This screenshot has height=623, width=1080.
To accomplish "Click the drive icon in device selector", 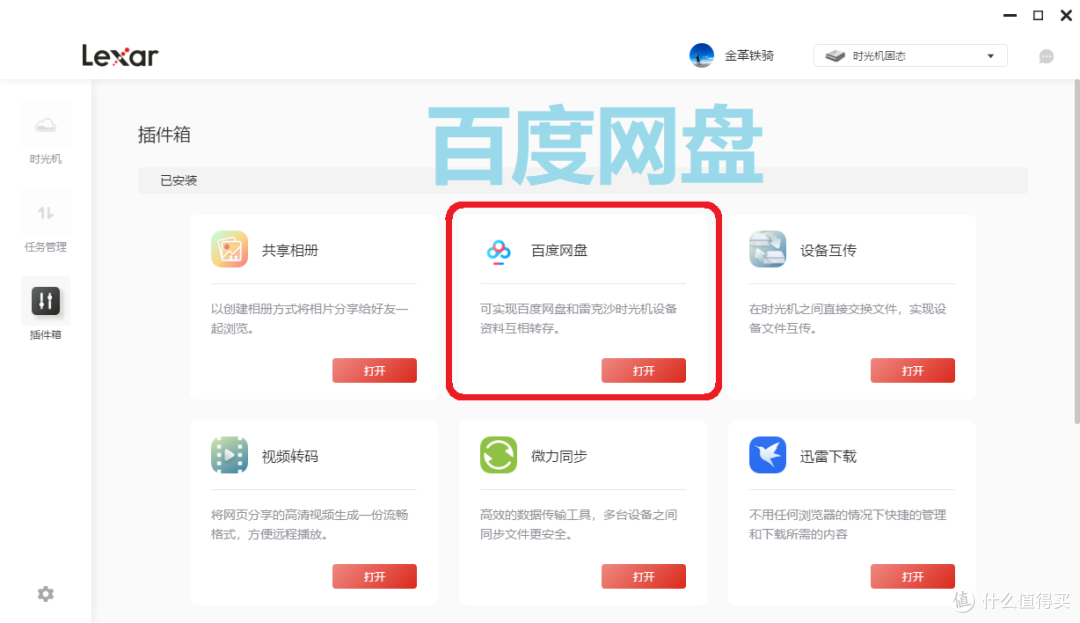I will [835, 56].
